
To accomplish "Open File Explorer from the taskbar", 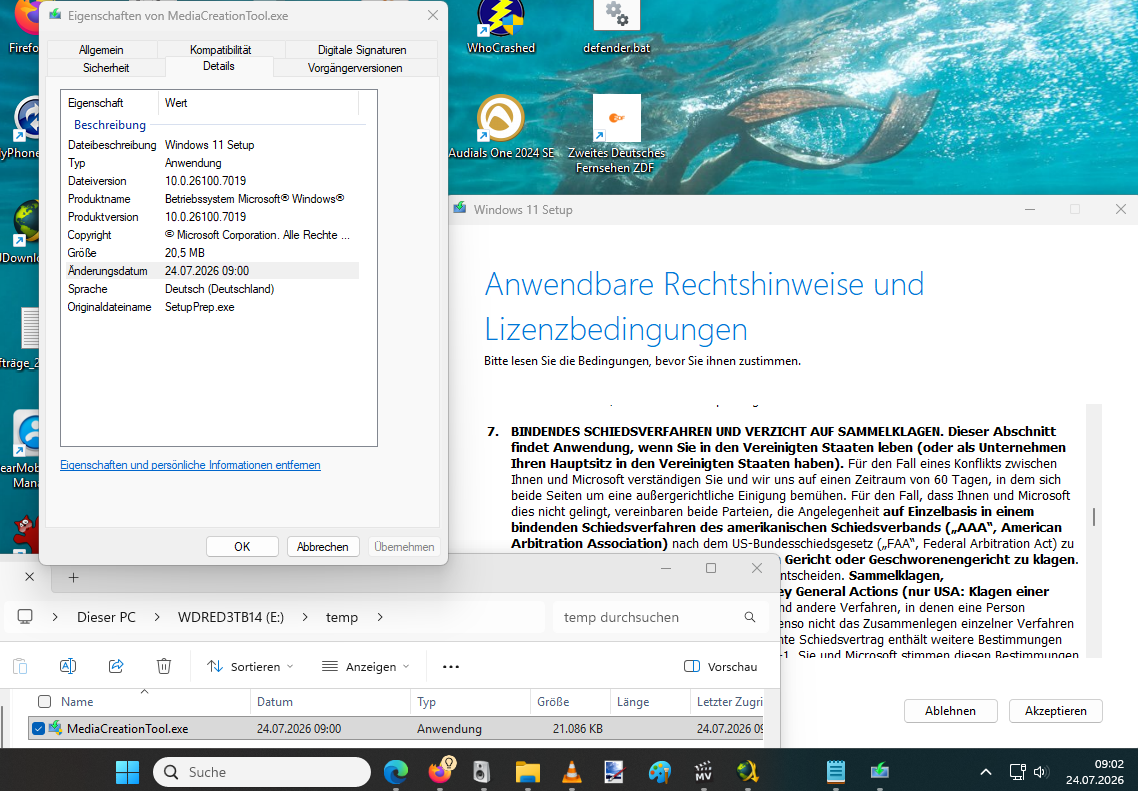I will [x=528, y=771].
